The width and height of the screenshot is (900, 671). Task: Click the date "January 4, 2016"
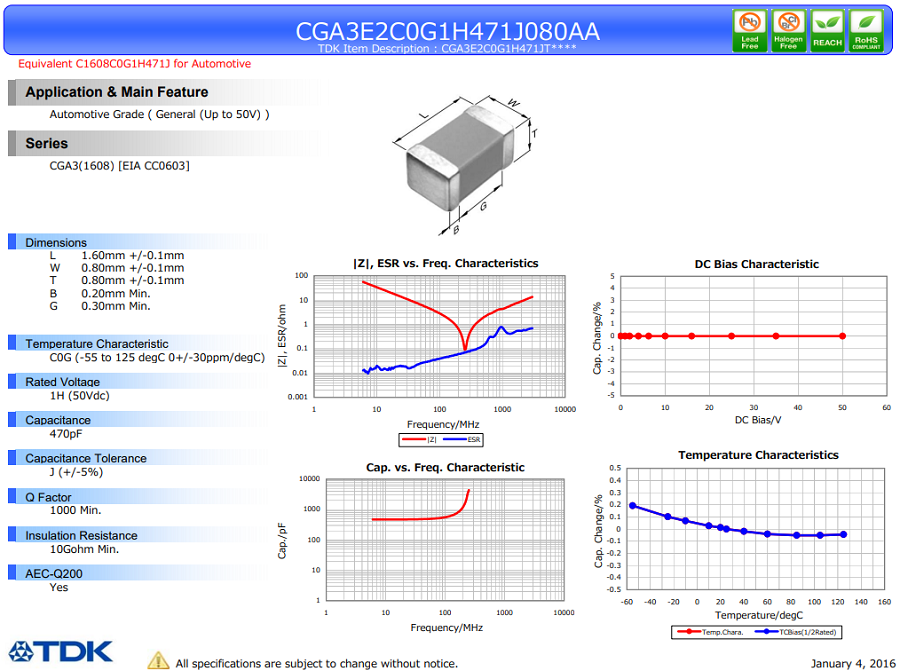pyautogui.click(x=853, y=664)
